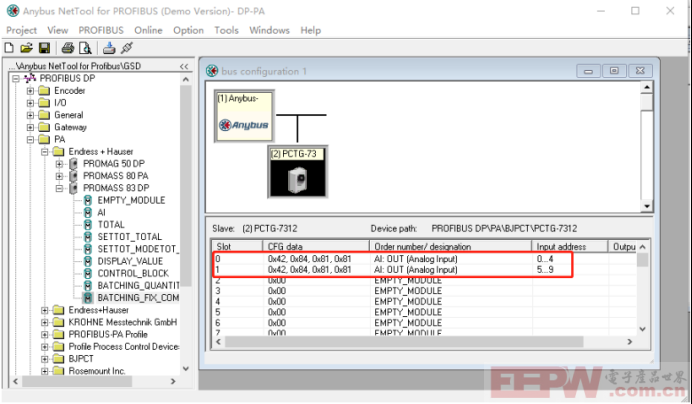Viewport: 692px width, 404px height.
Task: Click up arrow of bus diagram scrollbar
Action: 647,87
